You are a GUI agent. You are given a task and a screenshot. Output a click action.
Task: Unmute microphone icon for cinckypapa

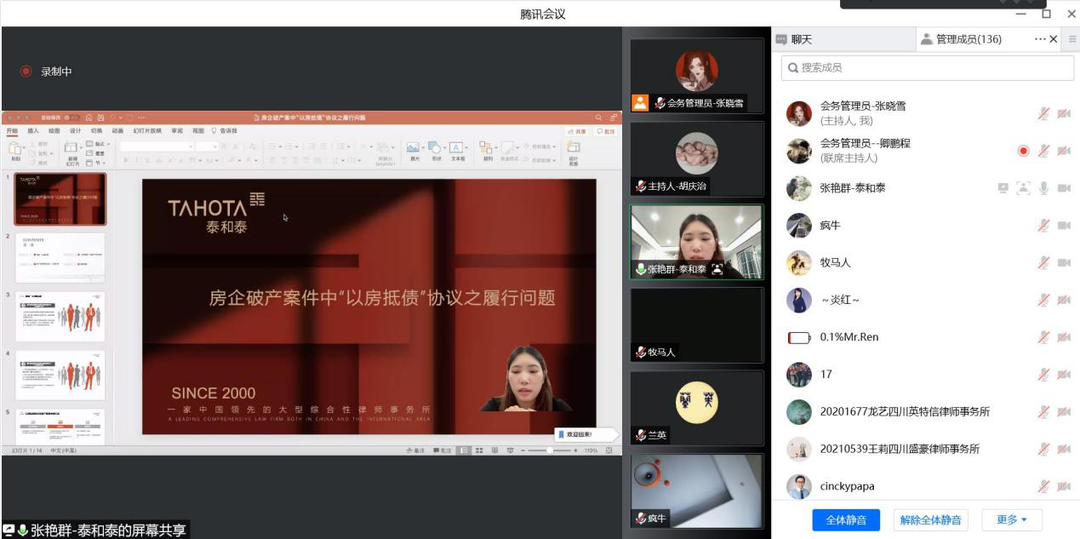point(1044,486)
